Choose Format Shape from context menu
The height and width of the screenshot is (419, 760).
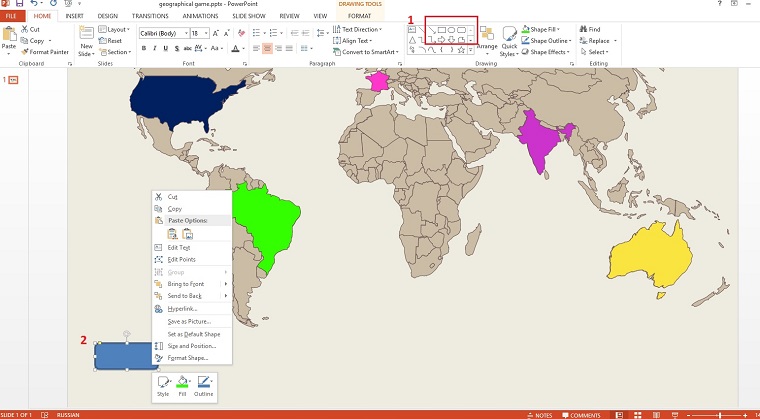click(x=187, y=357)
